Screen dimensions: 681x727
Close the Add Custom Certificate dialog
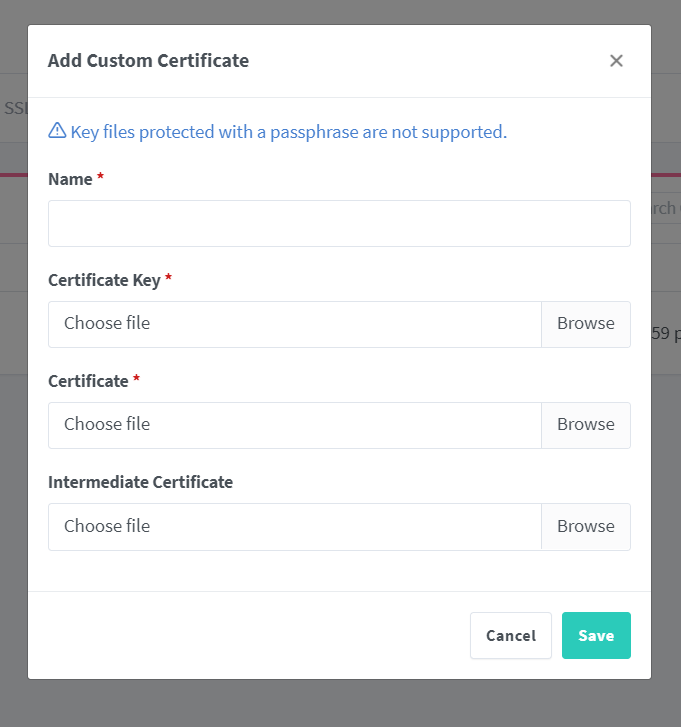point(616,61)
